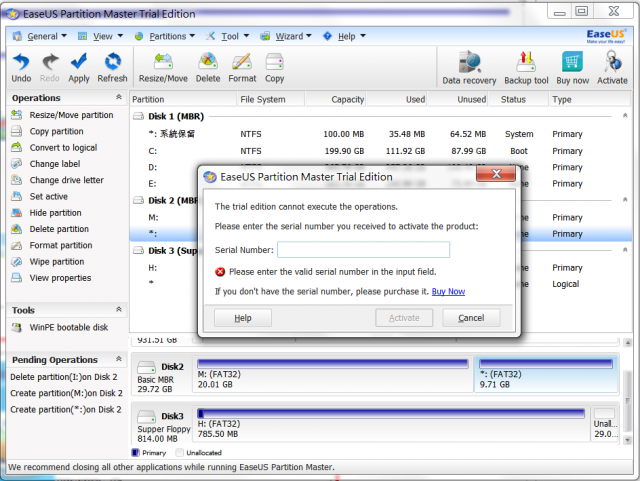640x481 pixels.
Task: Open the Data recovery tool
Action: coord(469,68)
